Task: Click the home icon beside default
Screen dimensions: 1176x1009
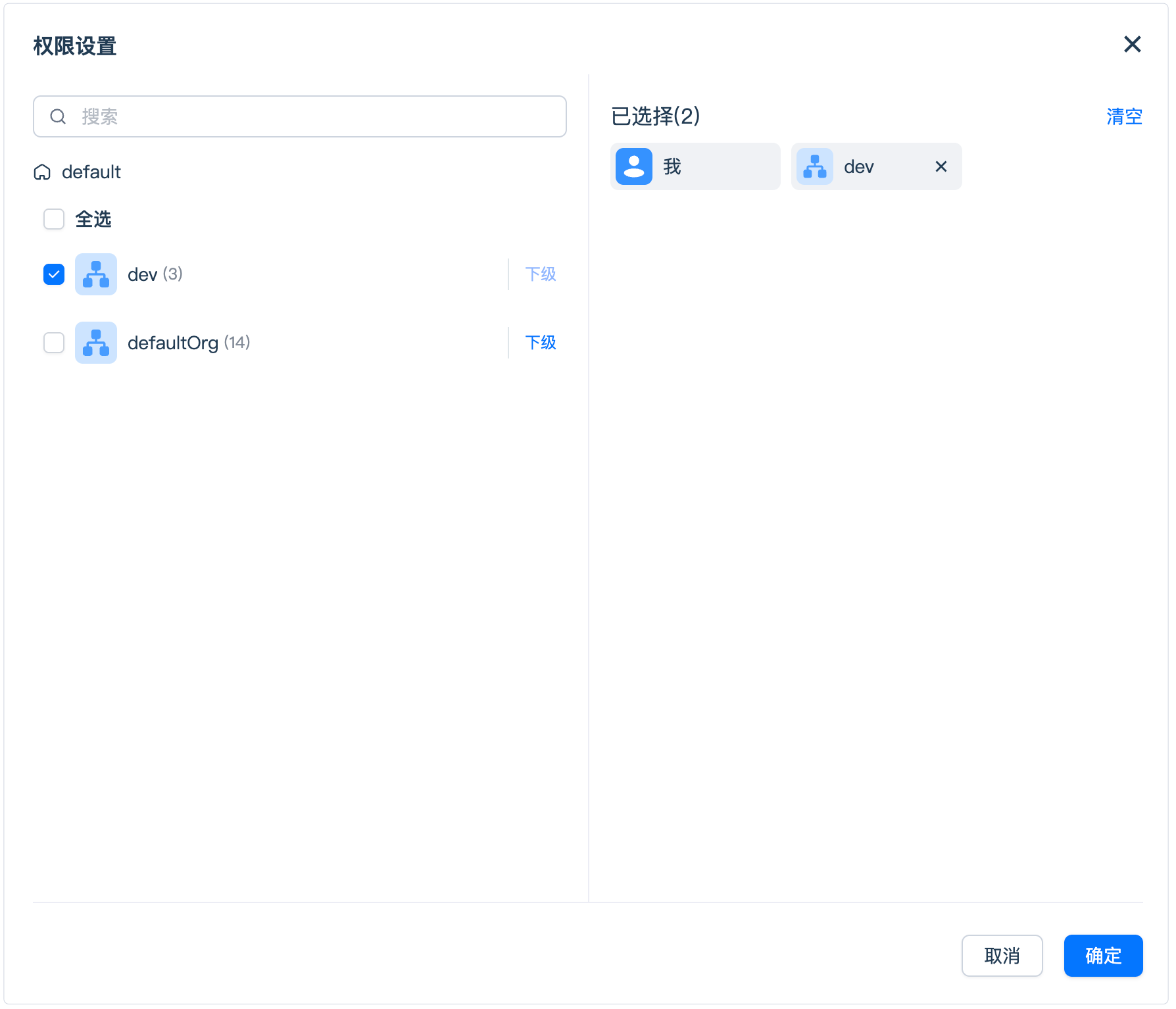Action: pyautogui.click(x=42, y=172)
